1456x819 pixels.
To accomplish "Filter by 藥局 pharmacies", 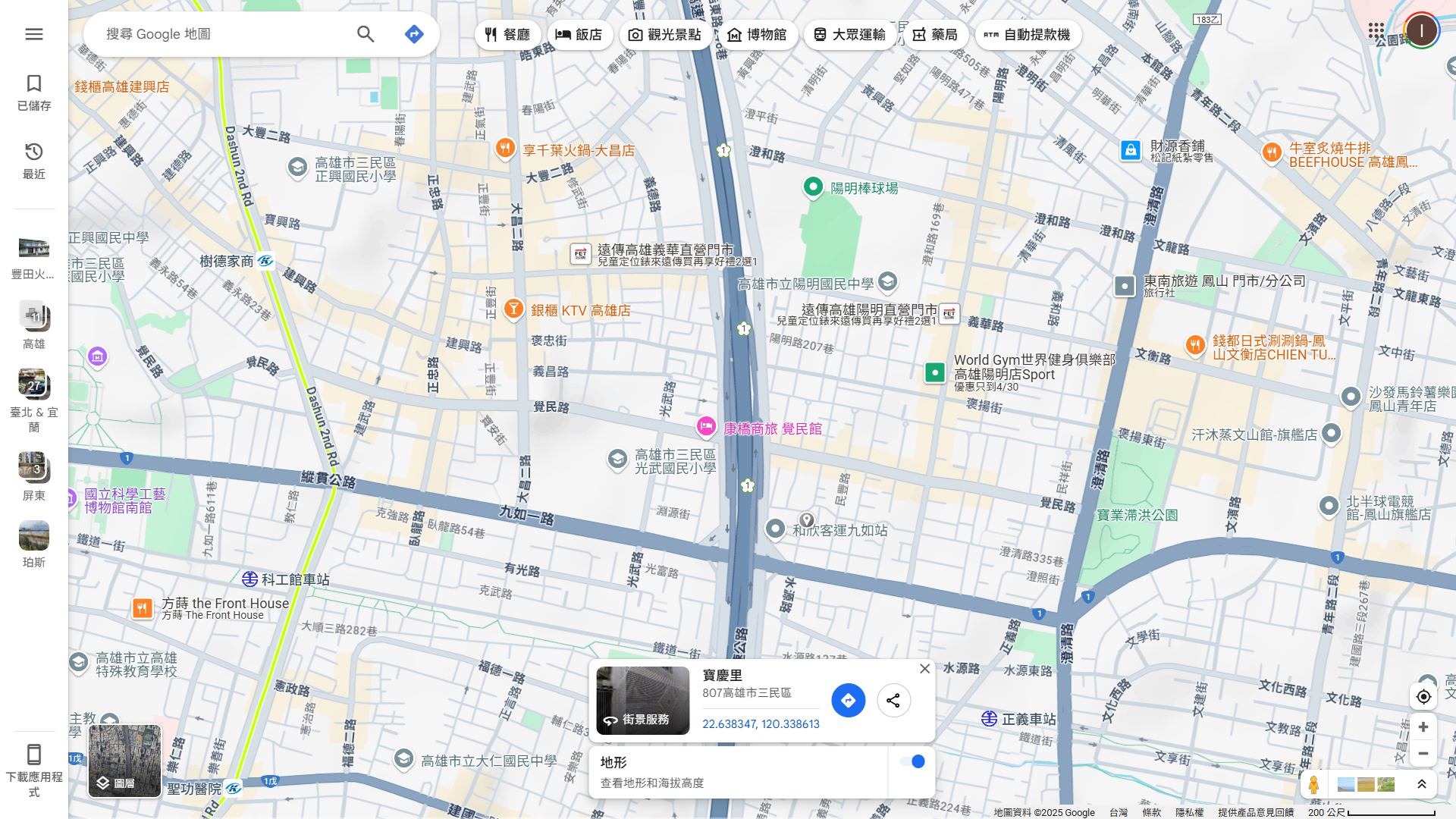I will (935, 34).
